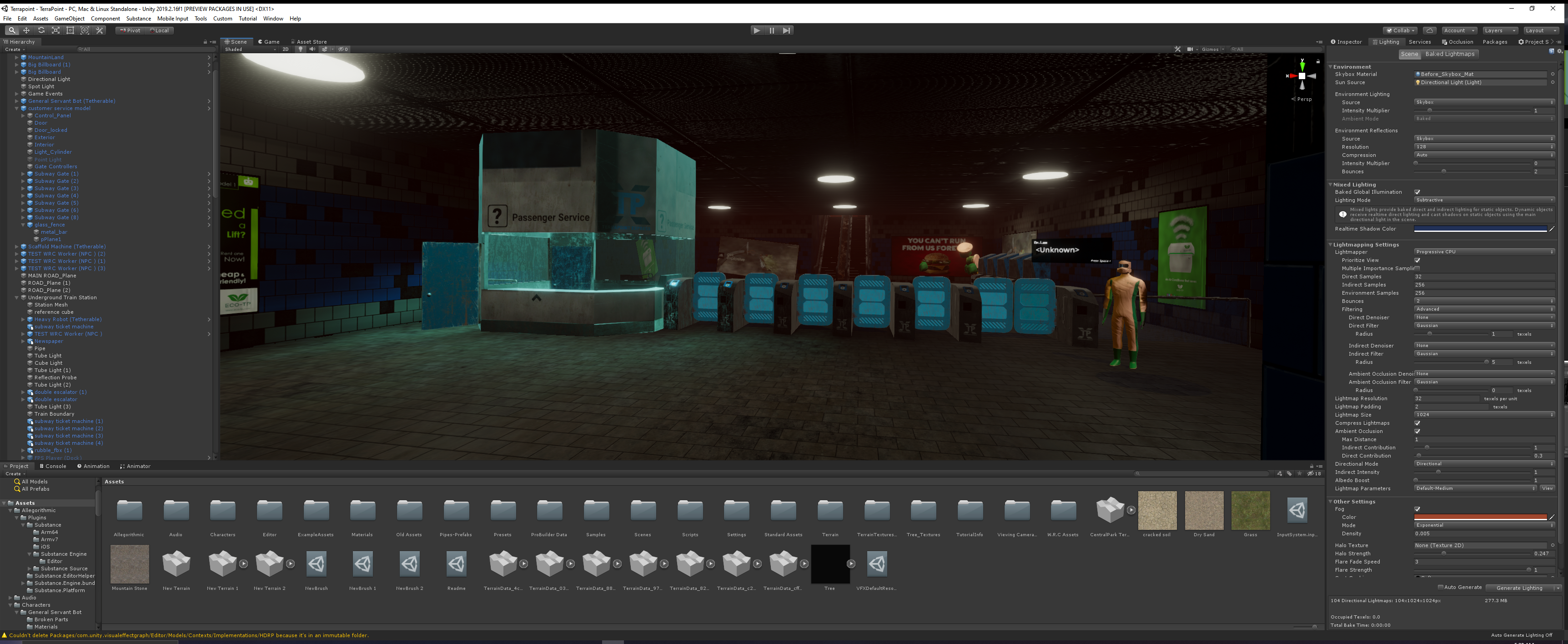Toggle scene audio speaker icon
This screenshot has width=1568, height=644.
(312, 49)
